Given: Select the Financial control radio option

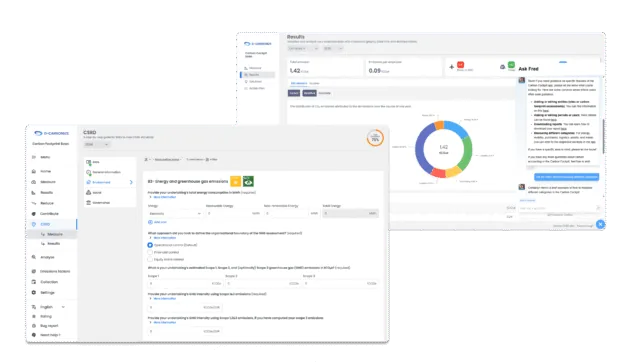Looking at the screenshot, I should [150, 252].
